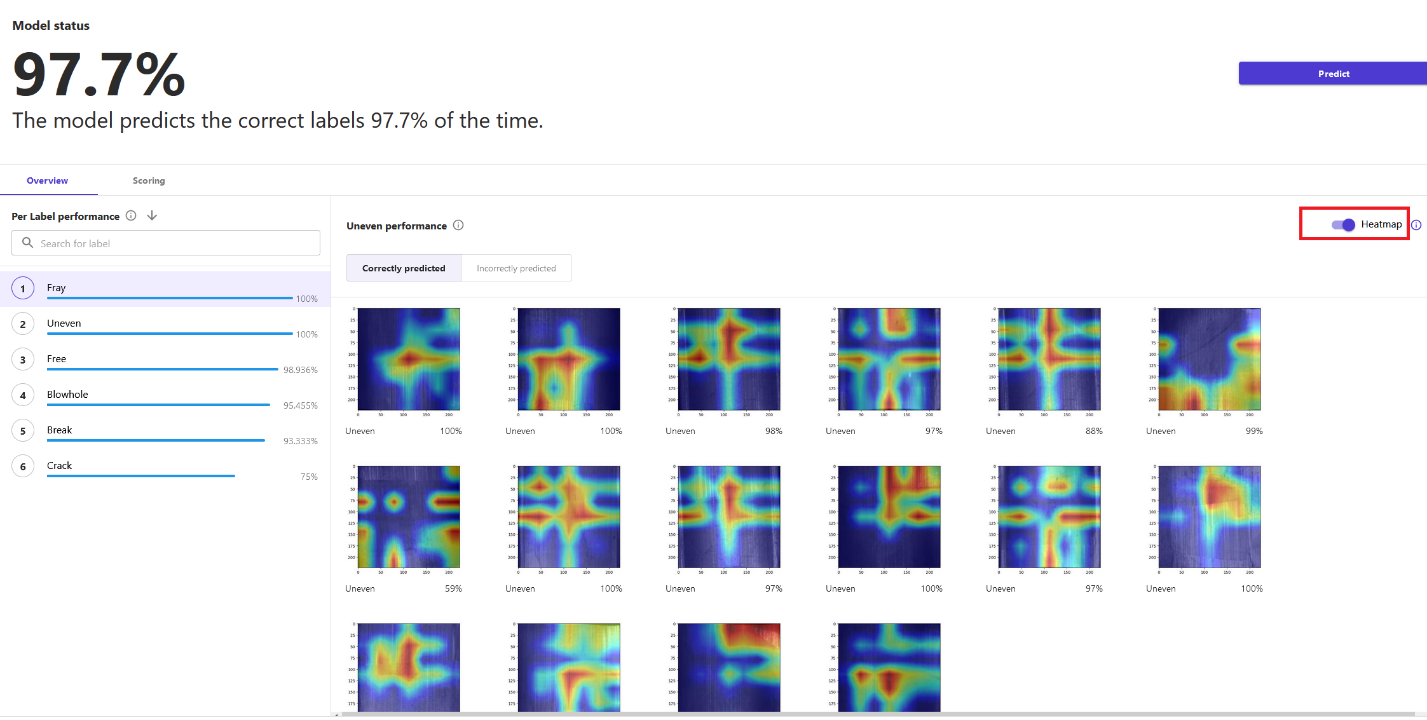This screenshot has height=720, width=1427.
Task: Select the Break label row
Action: (x=165, y=431)
